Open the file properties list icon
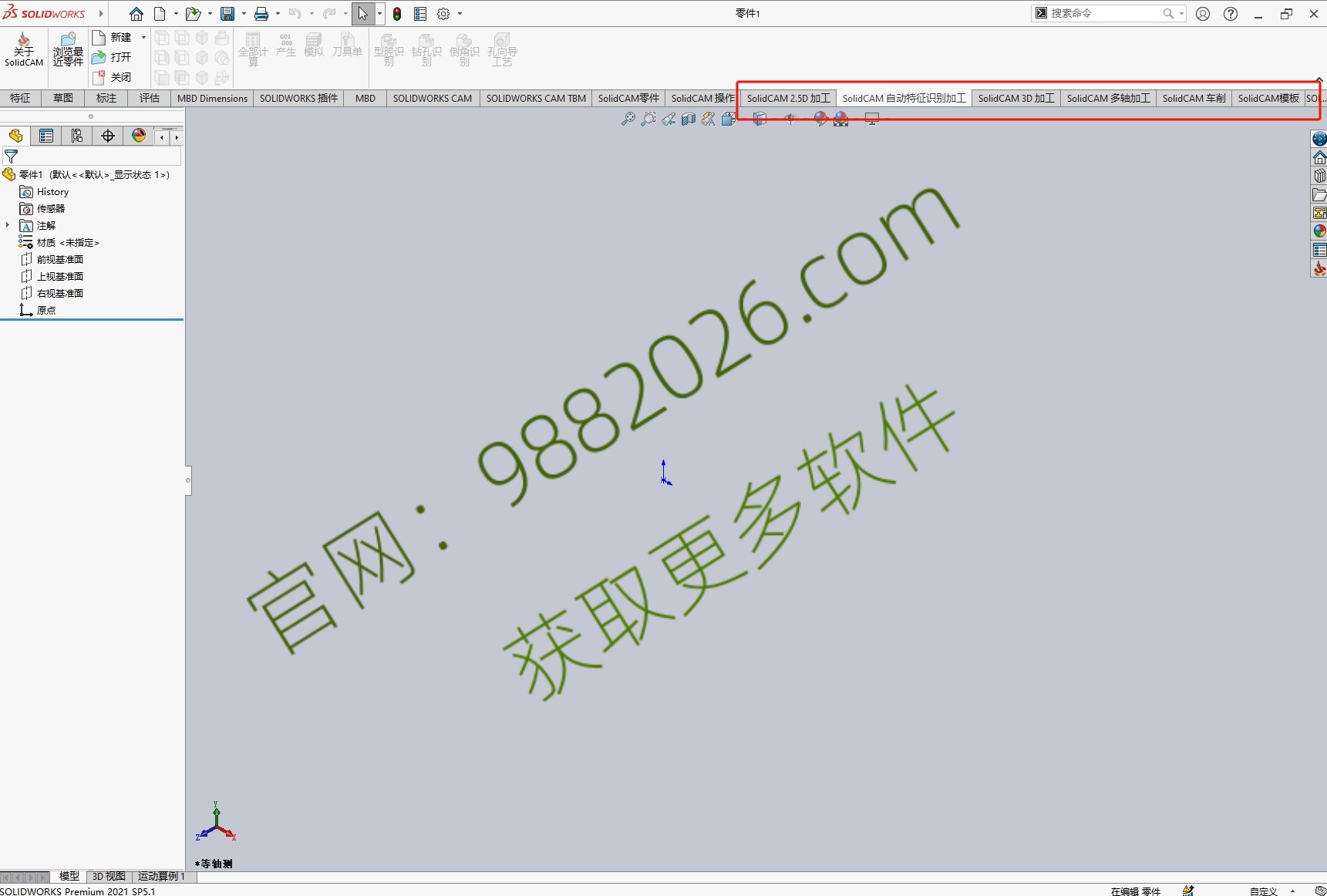The height and width of the screenshot is (896, 1327). 420,14
